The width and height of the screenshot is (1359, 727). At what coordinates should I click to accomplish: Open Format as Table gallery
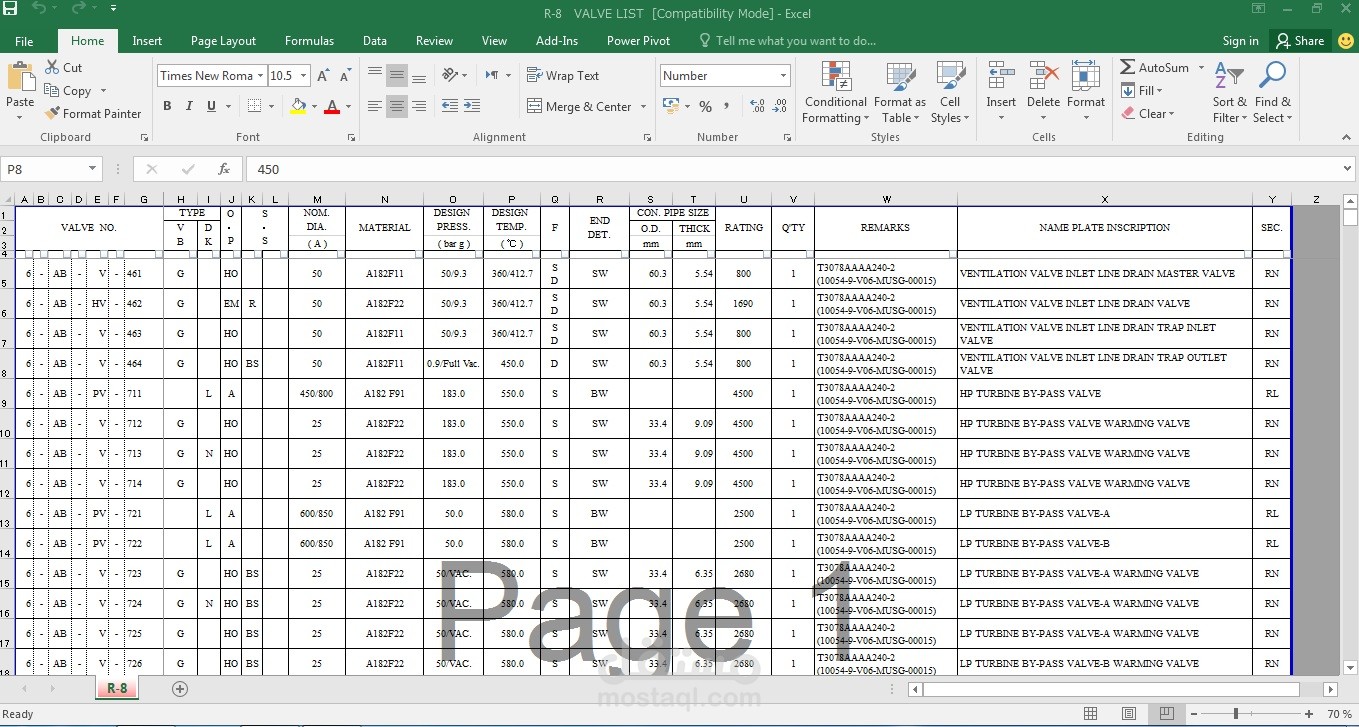pos(899,92)
